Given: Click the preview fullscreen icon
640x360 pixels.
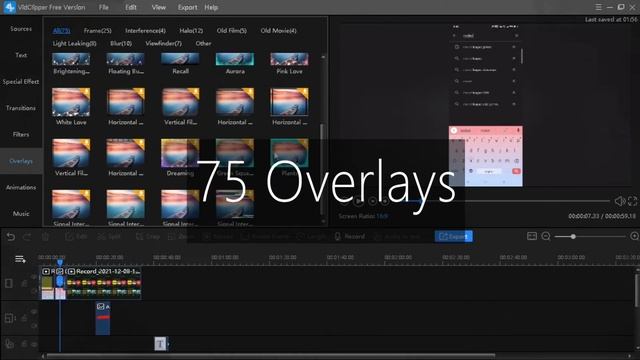Looking at the screenshot, I should point(632,201).
